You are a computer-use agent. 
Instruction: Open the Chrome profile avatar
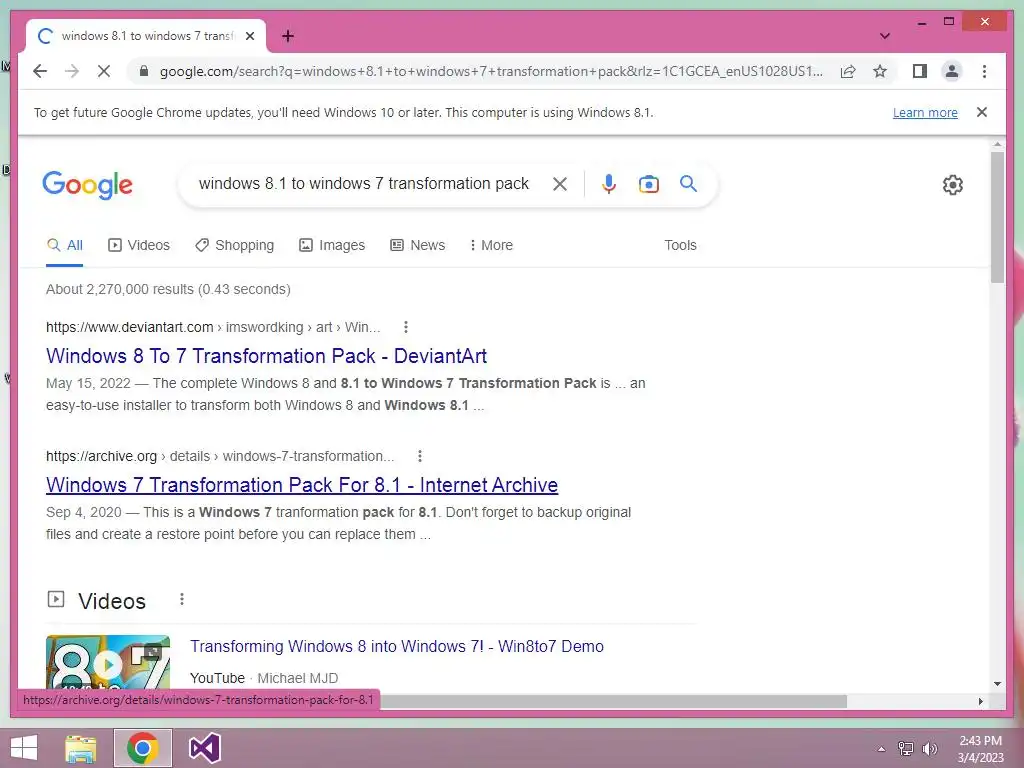coord(952,71)
